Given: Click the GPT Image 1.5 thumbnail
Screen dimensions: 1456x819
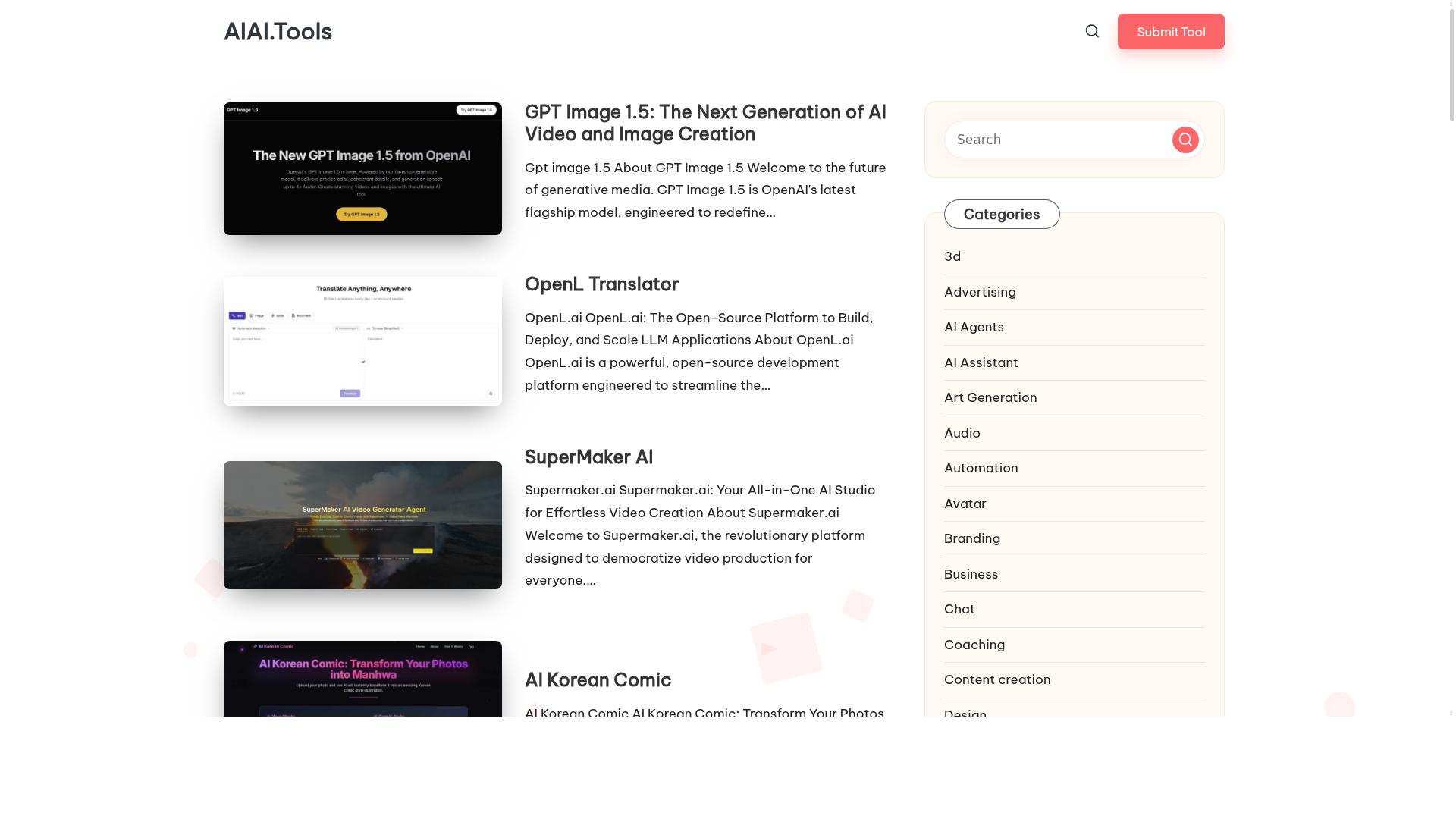Looking at the screenshot, I should 362,168.
